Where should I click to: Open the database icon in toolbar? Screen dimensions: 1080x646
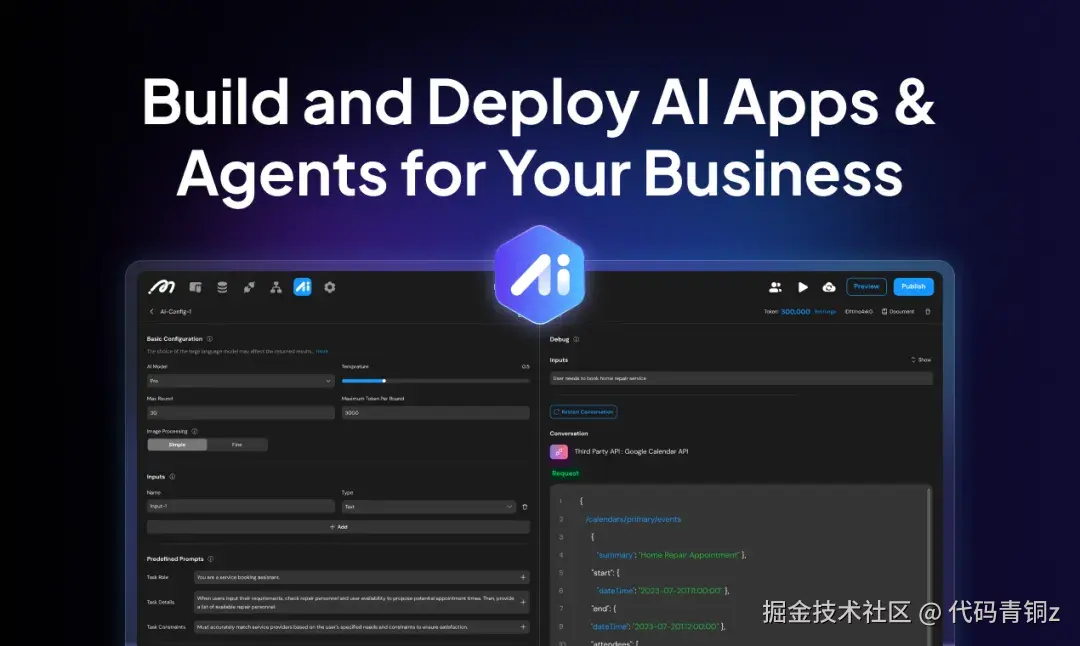(222, 287)
